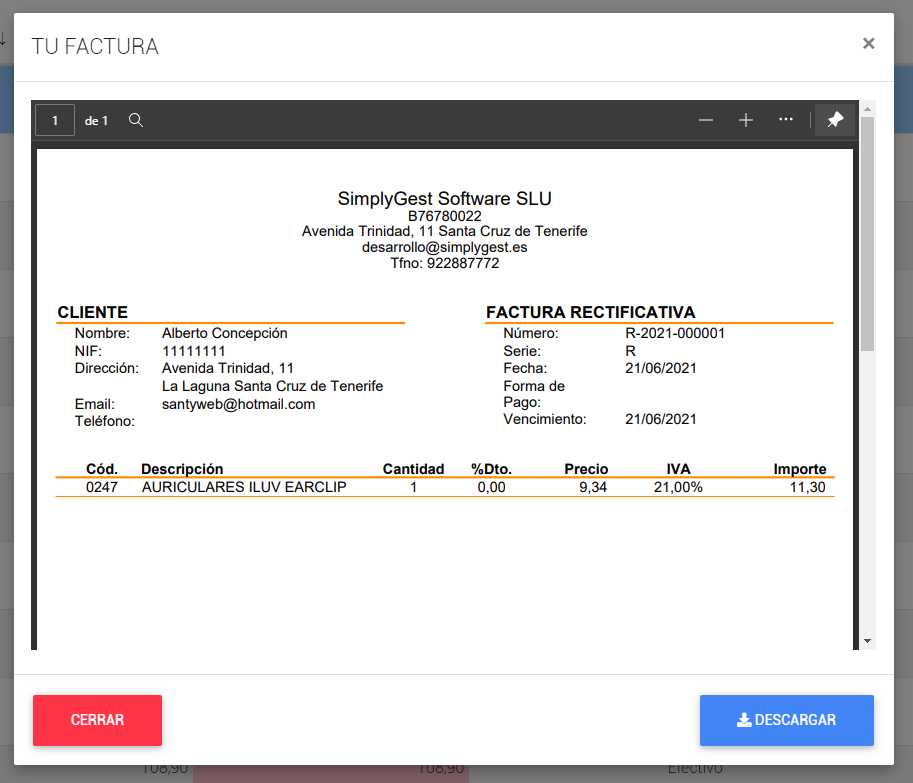Click the customer name Alberto Concepción
Viewport: 913px width, 783px height.
click(x=224, y=333)
